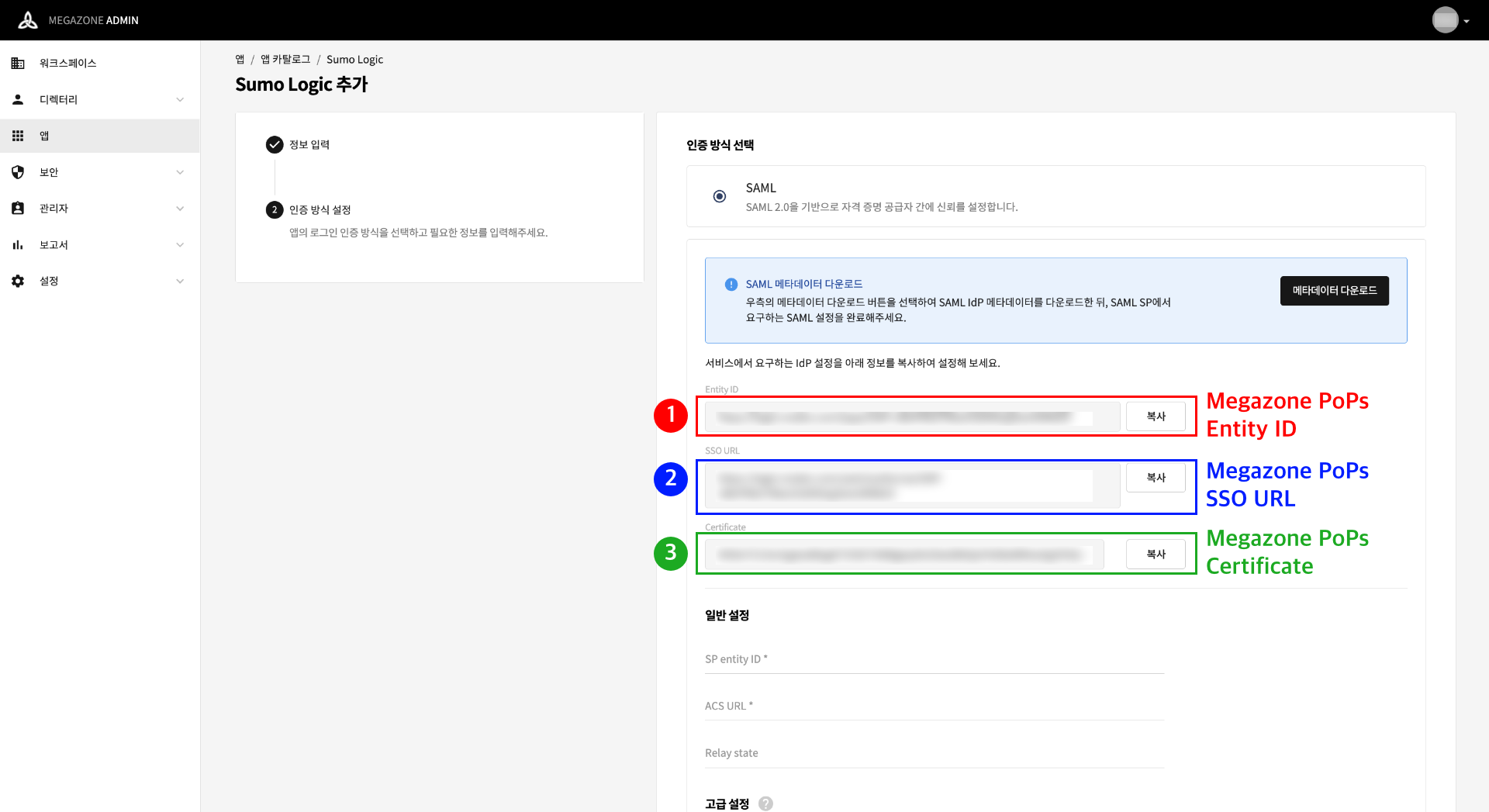Open 관리자 in the sidebar
The width and height of the screenshot is (1489, 812).
(99, 208)
